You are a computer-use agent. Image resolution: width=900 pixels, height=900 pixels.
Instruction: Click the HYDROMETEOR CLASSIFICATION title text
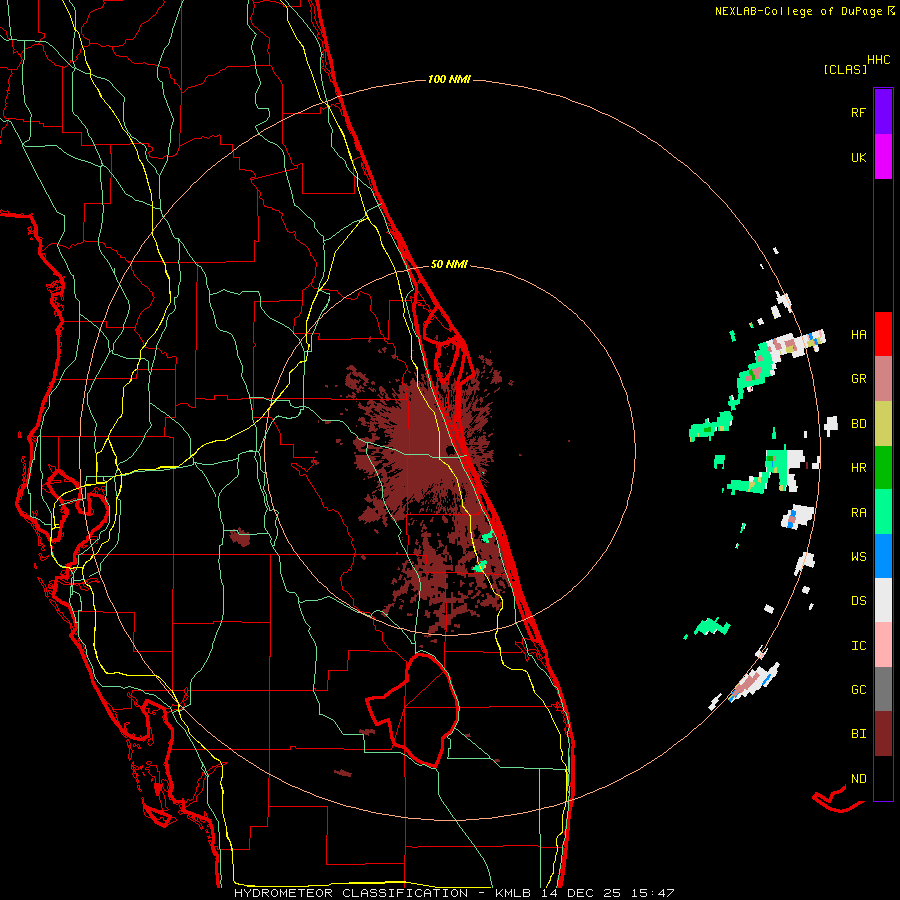tap(351, 893)
